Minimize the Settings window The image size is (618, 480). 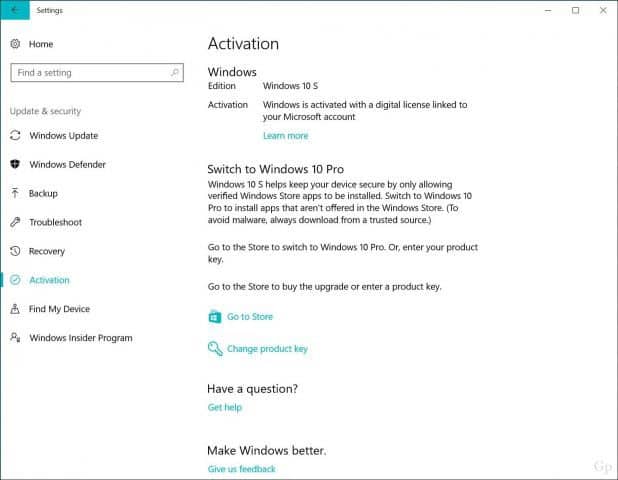pos(548,10)
